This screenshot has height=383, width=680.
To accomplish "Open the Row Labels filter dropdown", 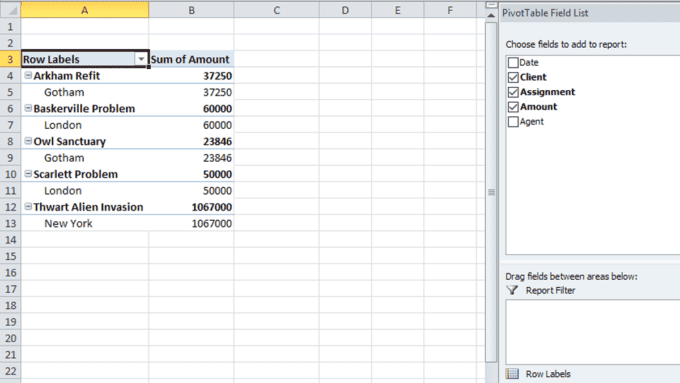I will point(141,59).
